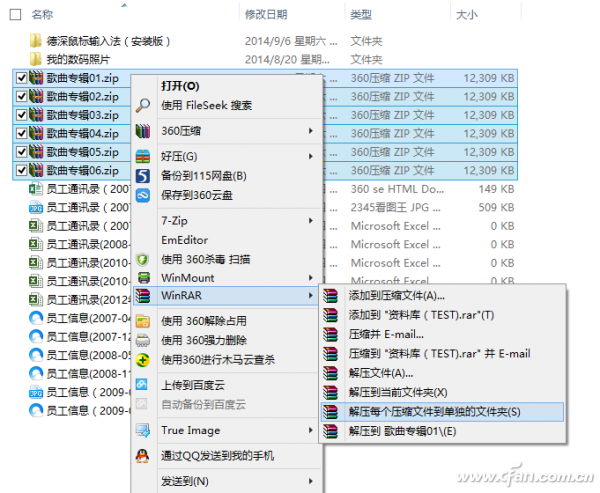Choose 使用 FileSeek 搜索

(x=207, y=105)
